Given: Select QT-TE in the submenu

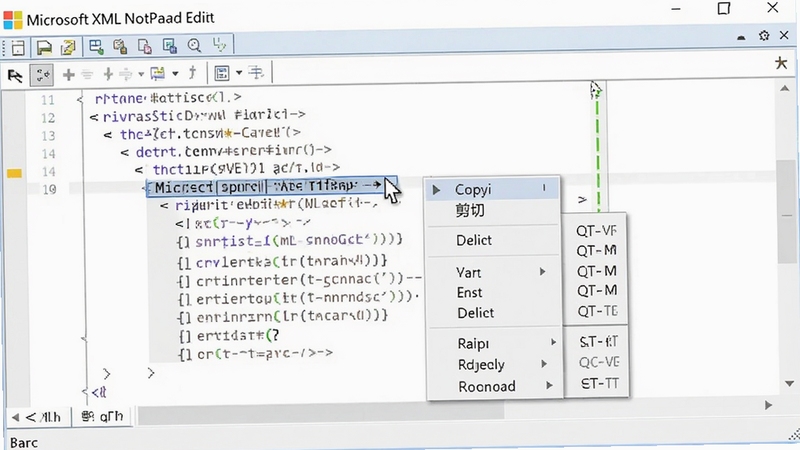Looking at the screenshot, I should [596, 311].
